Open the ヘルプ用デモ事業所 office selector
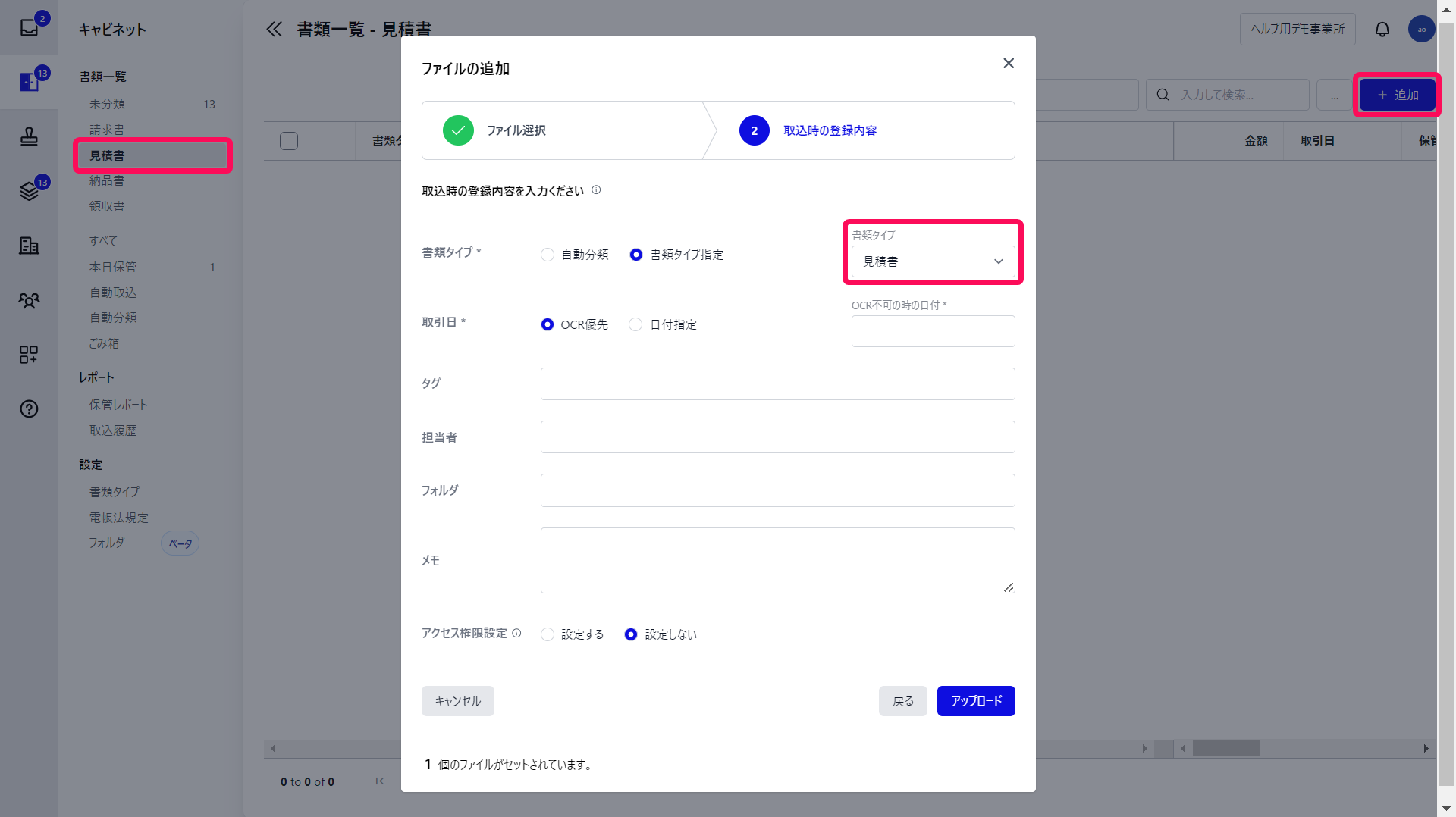Image resolution: width=1456 pixels, height=817 pixels. tap(1298, 29)
